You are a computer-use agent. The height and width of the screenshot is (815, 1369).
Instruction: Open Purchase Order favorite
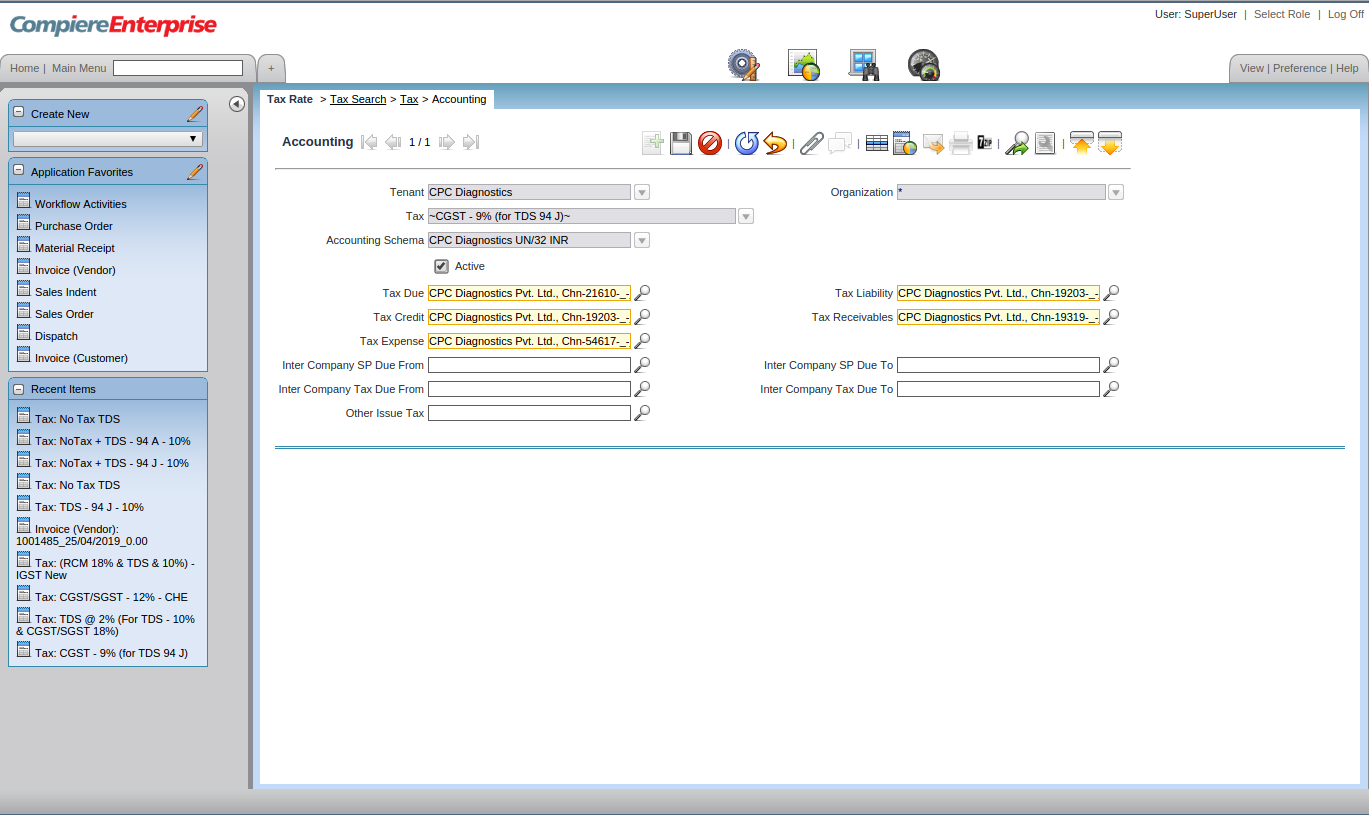point(74,226)
